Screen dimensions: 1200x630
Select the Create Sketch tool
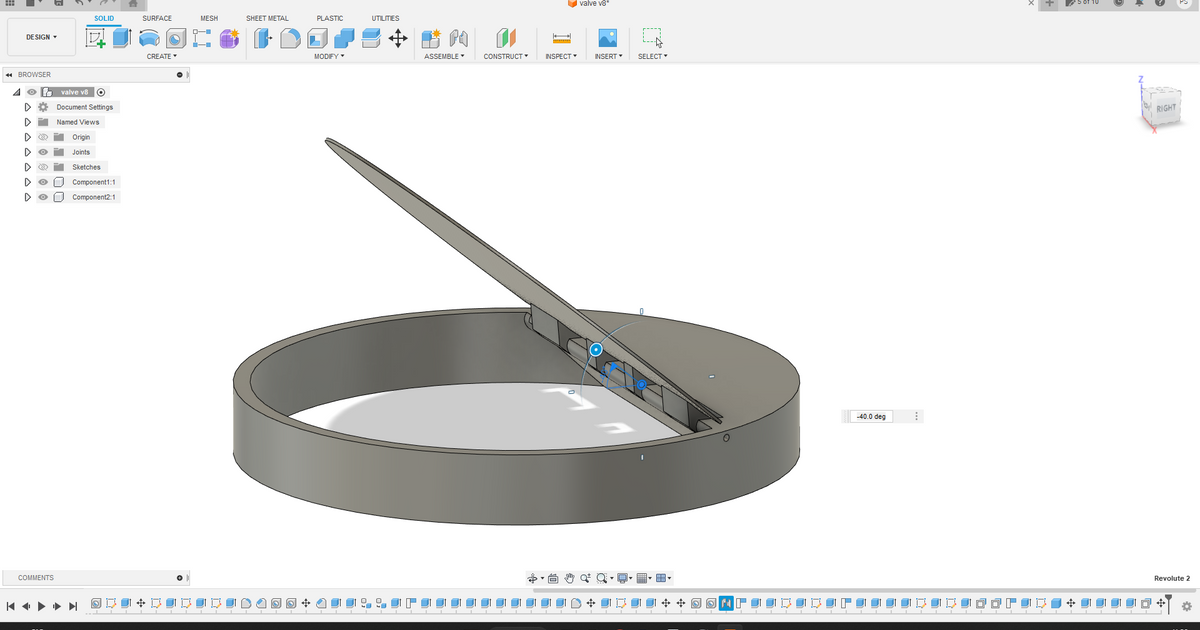coord(96,38)
